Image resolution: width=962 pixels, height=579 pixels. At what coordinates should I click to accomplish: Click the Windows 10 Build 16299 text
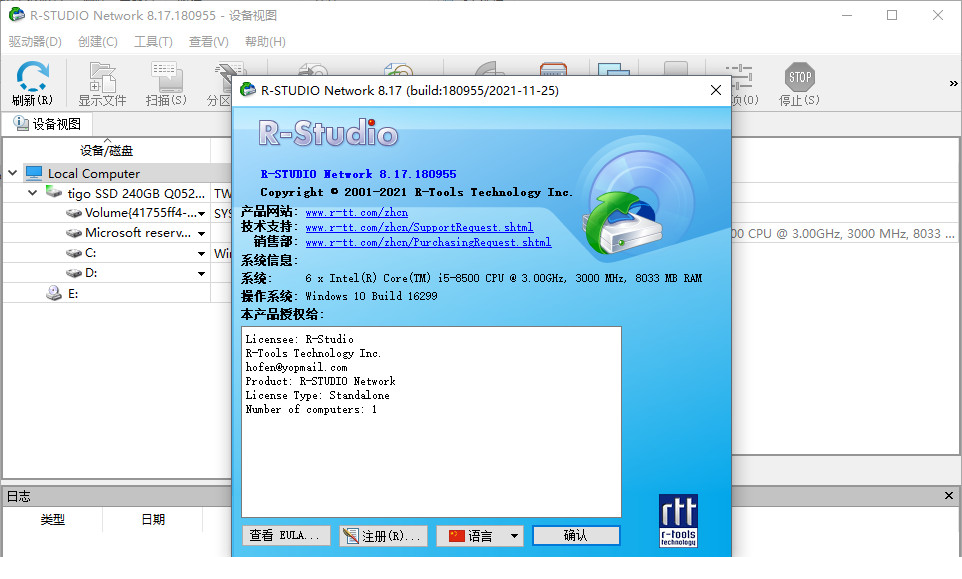[371, 296]
